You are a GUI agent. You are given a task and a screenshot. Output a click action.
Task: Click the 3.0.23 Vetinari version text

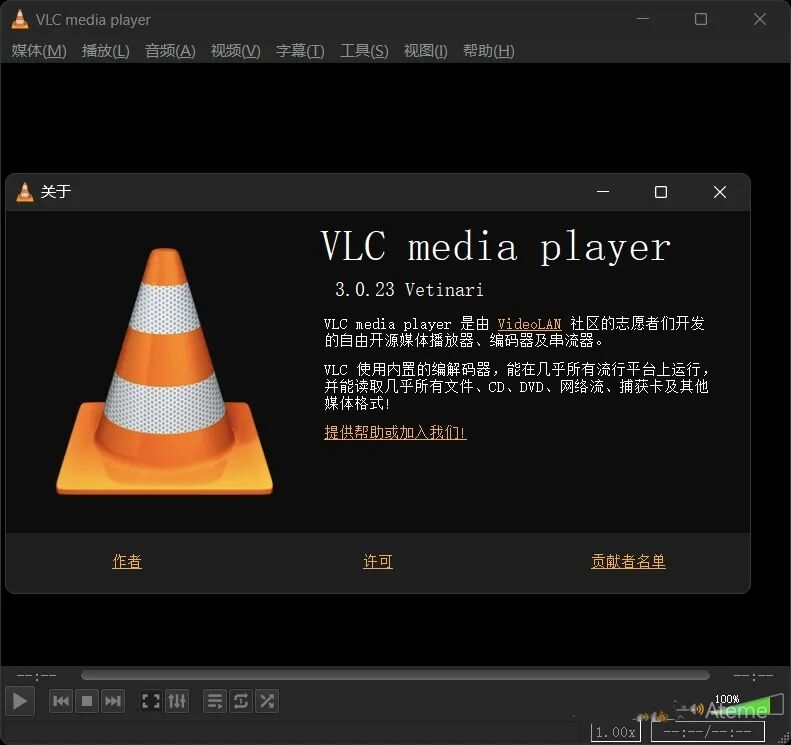(409, 290)
